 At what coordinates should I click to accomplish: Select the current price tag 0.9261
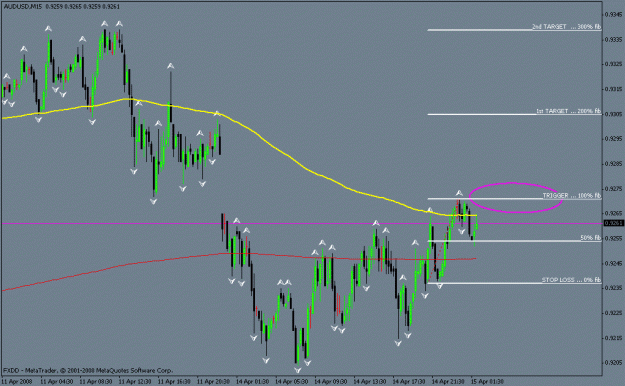(x=614, y=223)
